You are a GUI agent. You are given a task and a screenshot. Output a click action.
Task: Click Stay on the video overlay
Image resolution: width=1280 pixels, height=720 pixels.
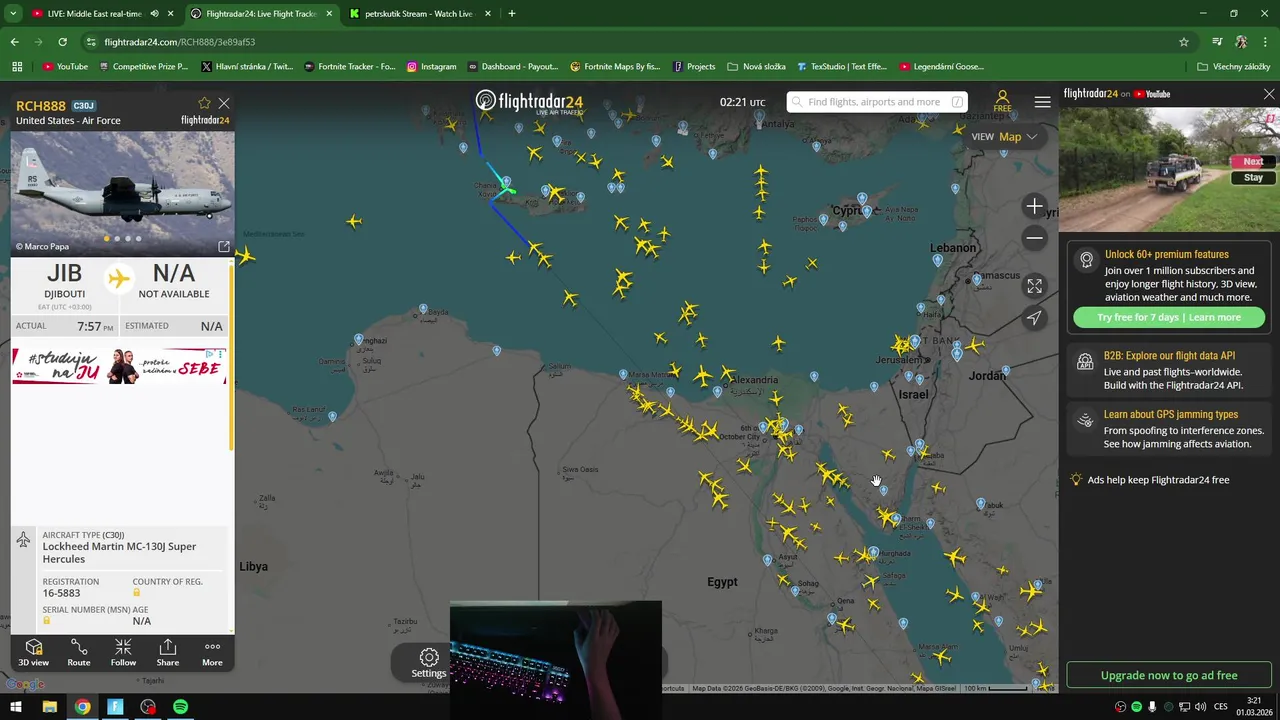coord(1253,177)
